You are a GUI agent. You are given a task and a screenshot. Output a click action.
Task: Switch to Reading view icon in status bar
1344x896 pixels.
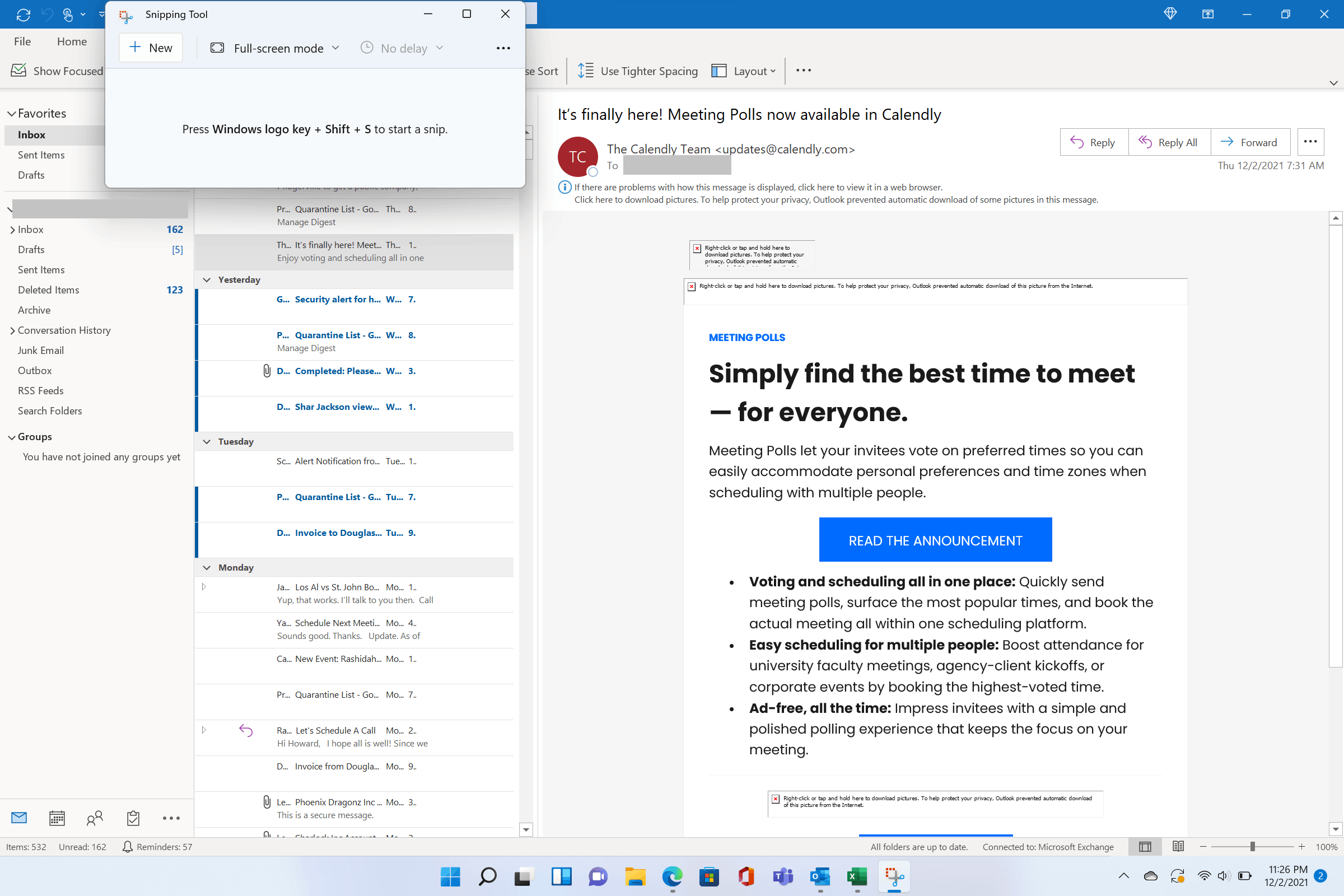pyautogui.click(x=1178, y=847)
